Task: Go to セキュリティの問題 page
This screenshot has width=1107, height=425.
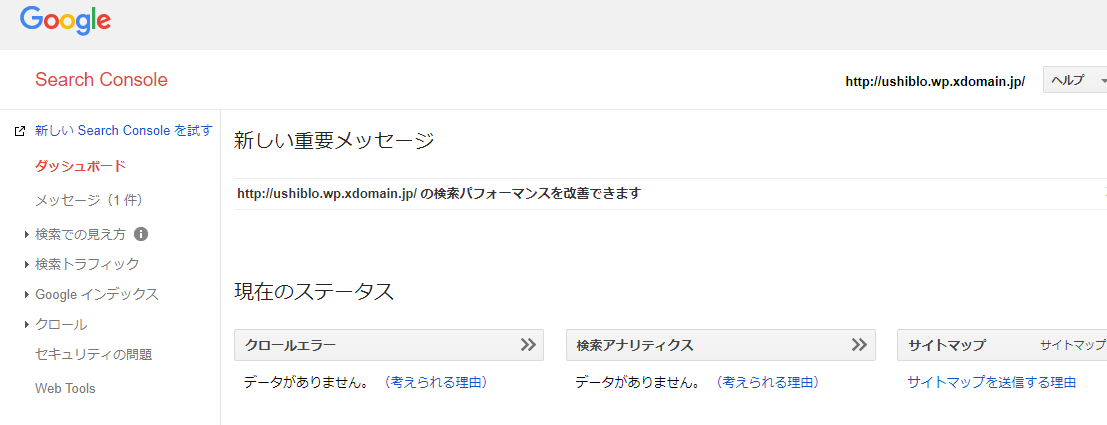Action: click(x=94, y=354)
